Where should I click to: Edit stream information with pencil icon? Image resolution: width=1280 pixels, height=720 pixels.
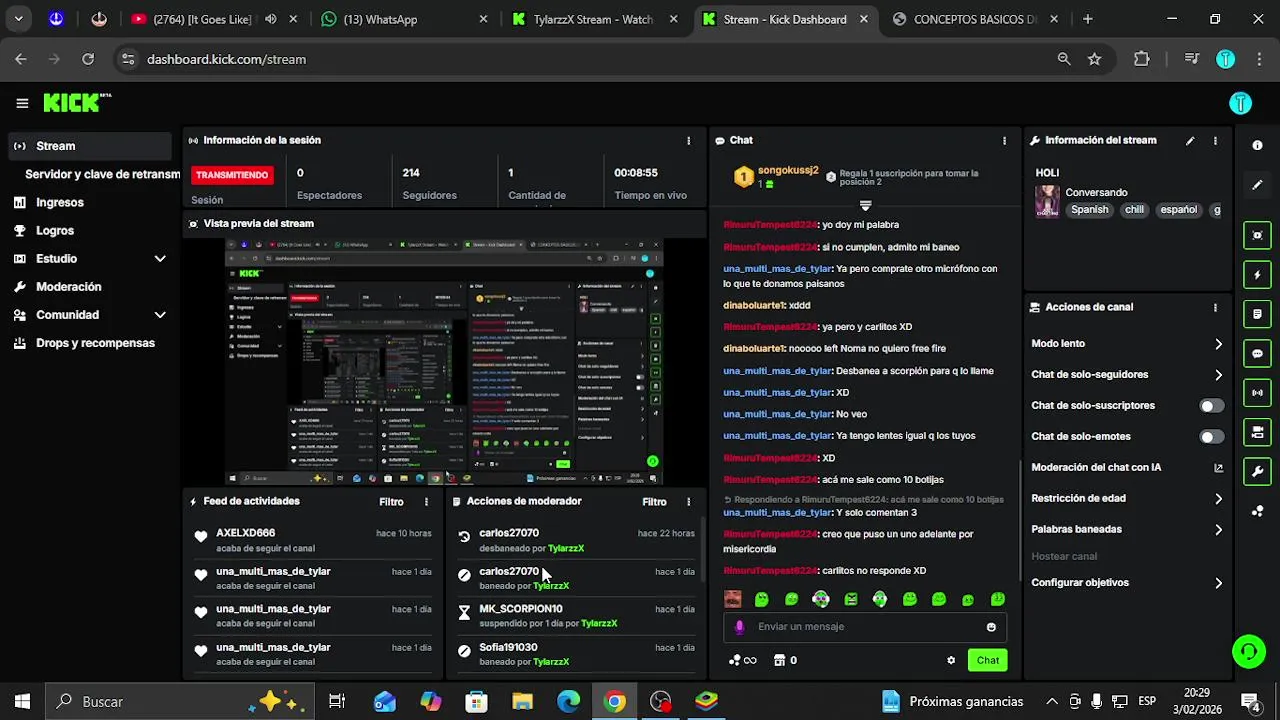(x=1190, y=141)
